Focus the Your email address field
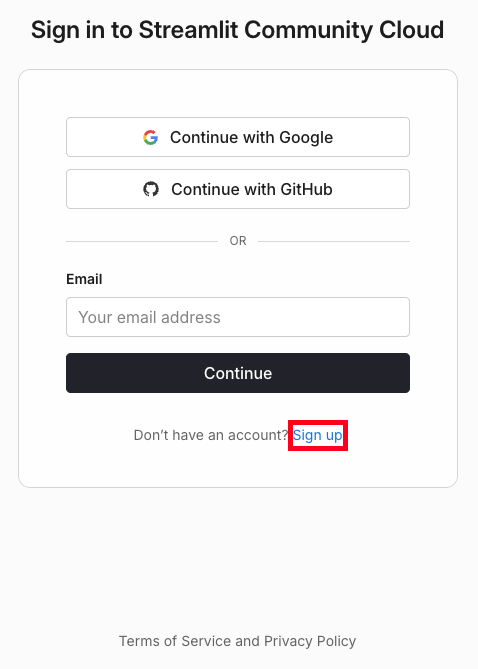The width and height of the screenshot is (478, 669). pyautogui.click(x=238, y=317)
